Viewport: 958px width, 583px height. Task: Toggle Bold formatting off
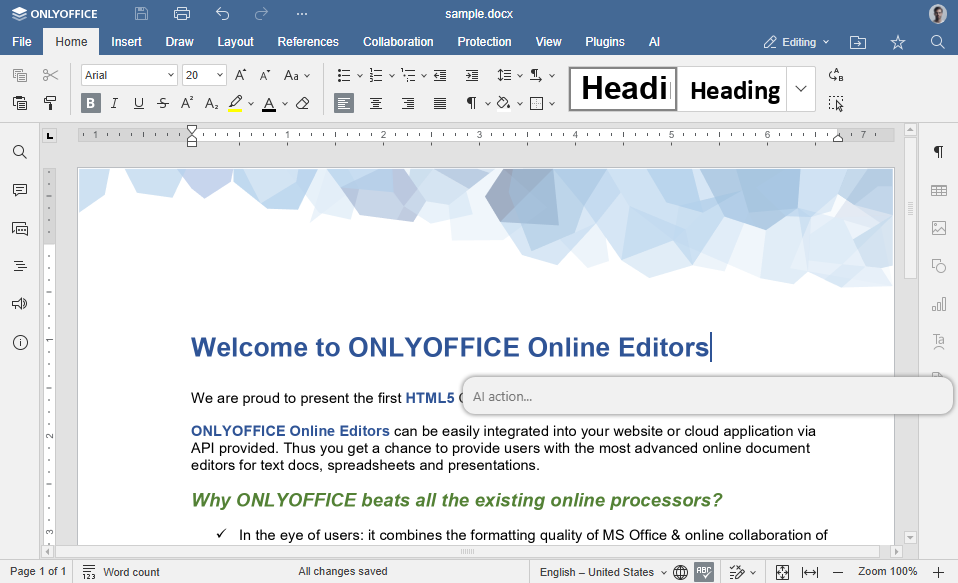point(91,103)
